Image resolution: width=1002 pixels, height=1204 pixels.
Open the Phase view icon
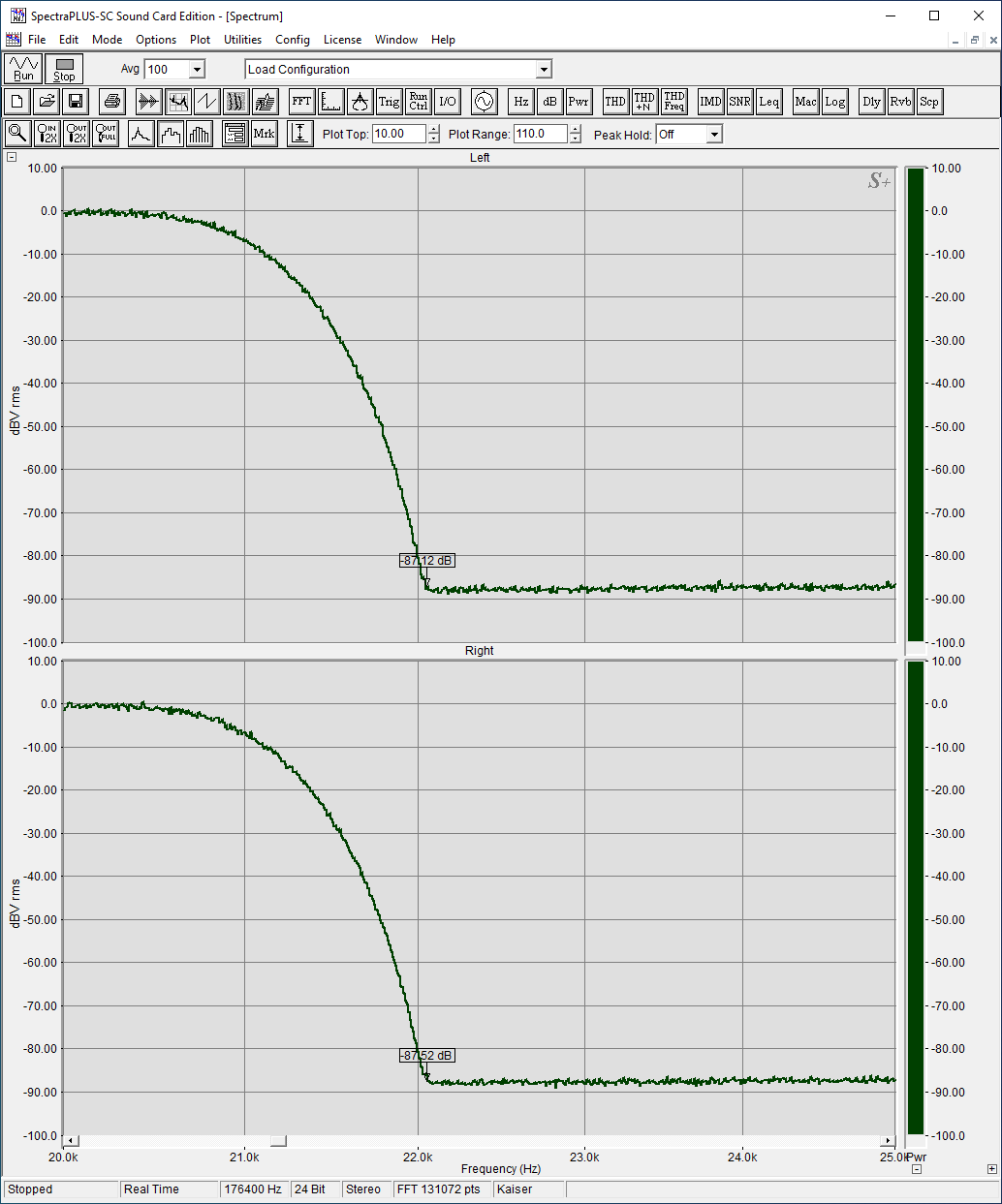206,102
